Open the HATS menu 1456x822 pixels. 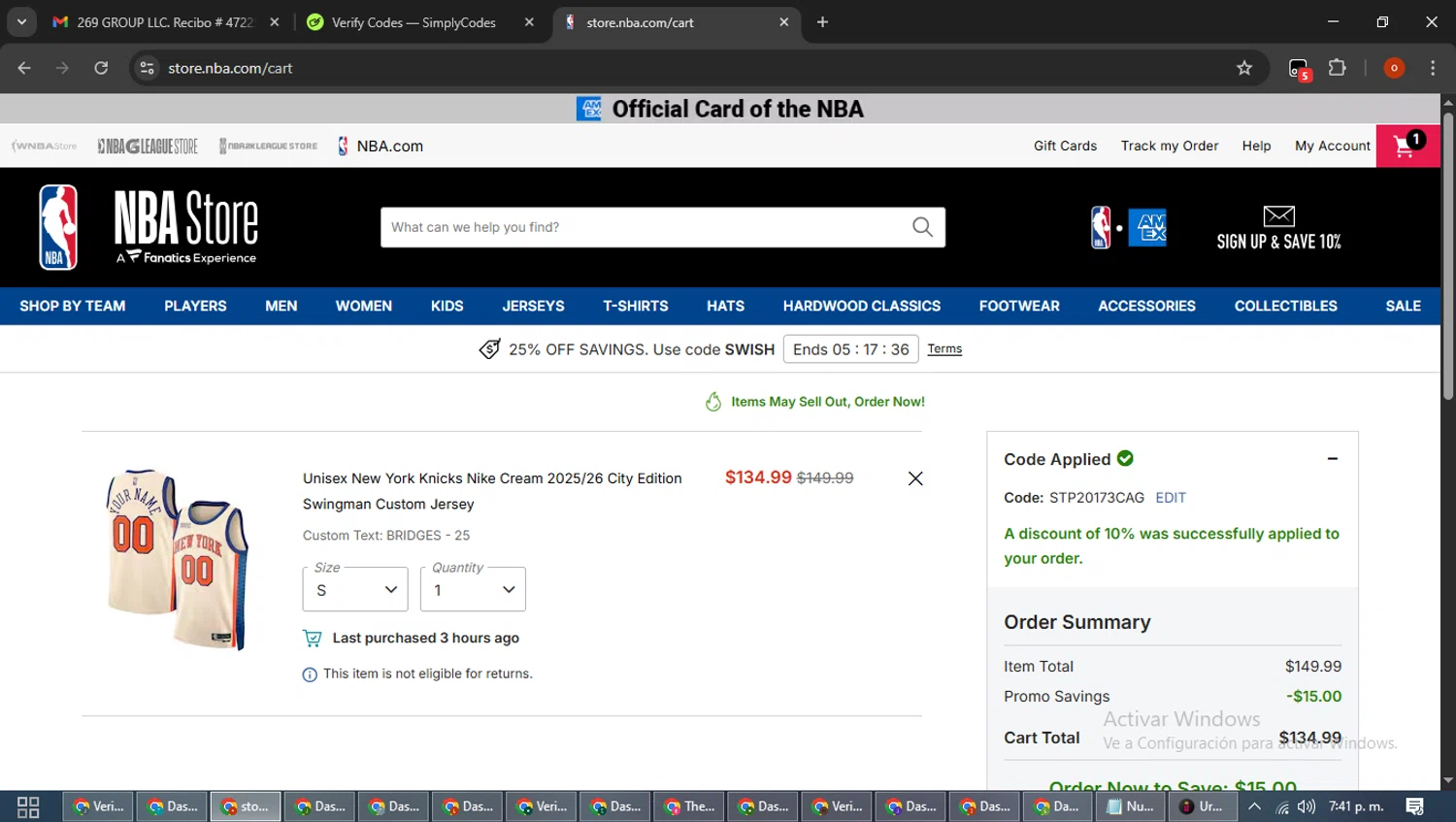coord(725,306)
